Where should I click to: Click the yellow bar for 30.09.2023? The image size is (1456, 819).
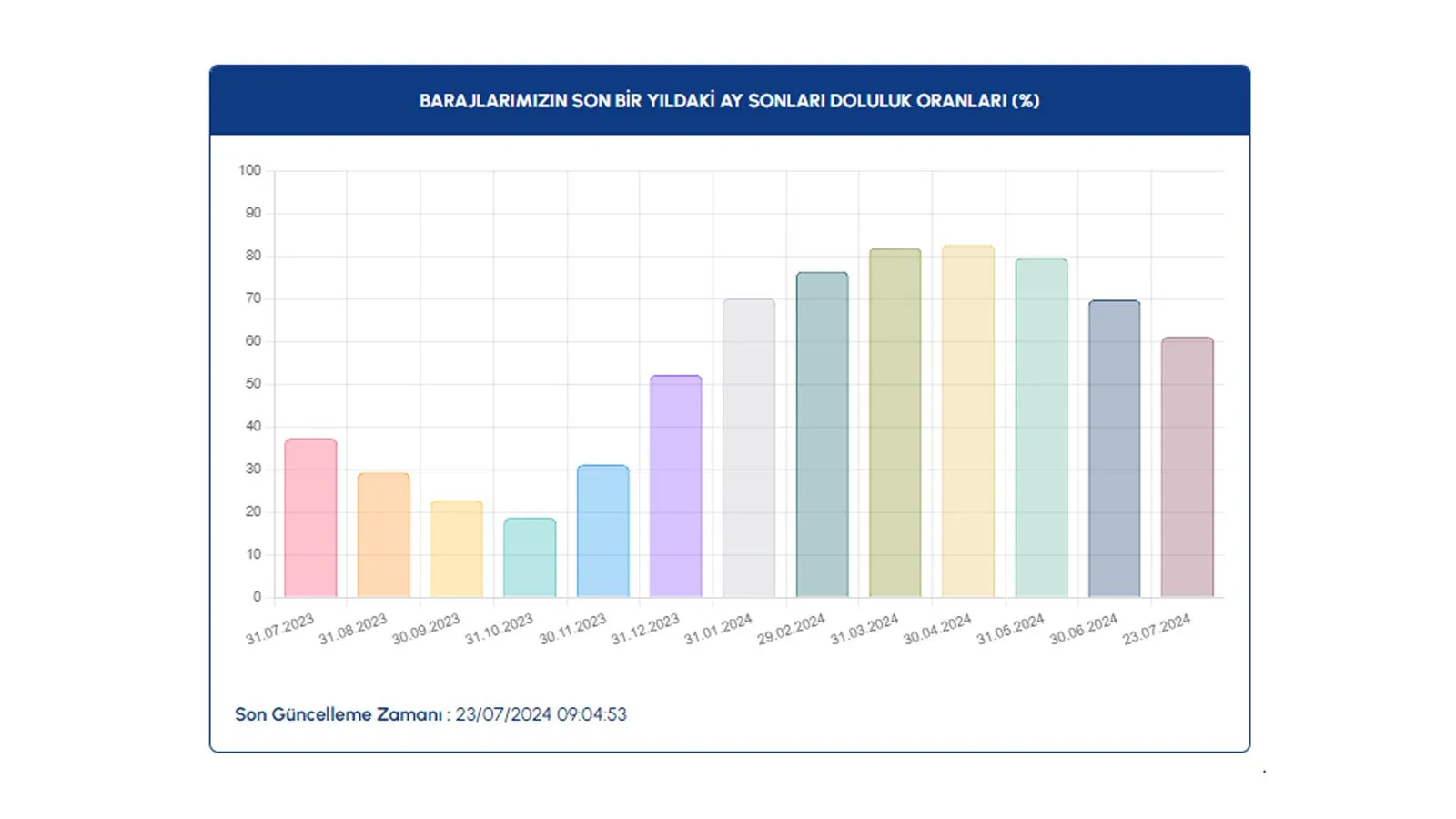[457, 550]
